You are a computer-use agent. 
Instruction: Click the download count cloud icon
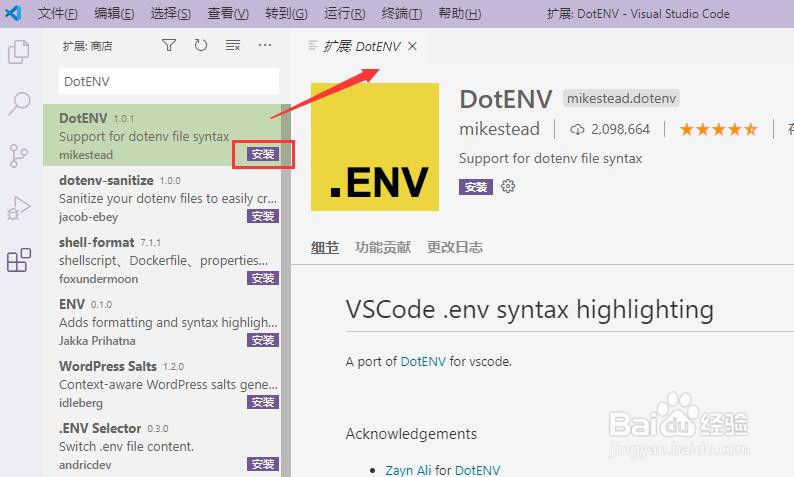(577, 130)
